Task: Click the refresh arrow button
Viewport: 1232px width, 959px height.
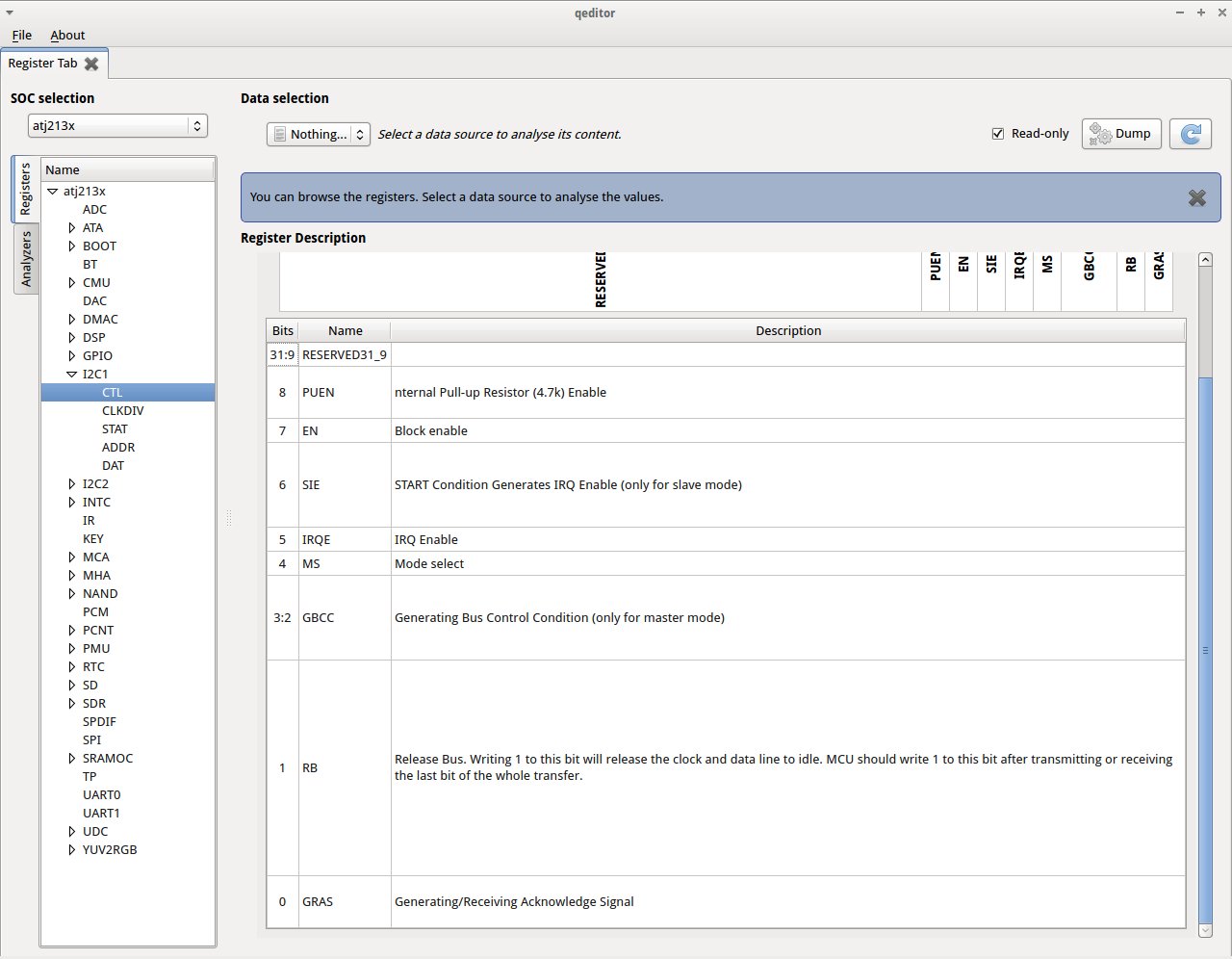Action: click(1191, 134)
